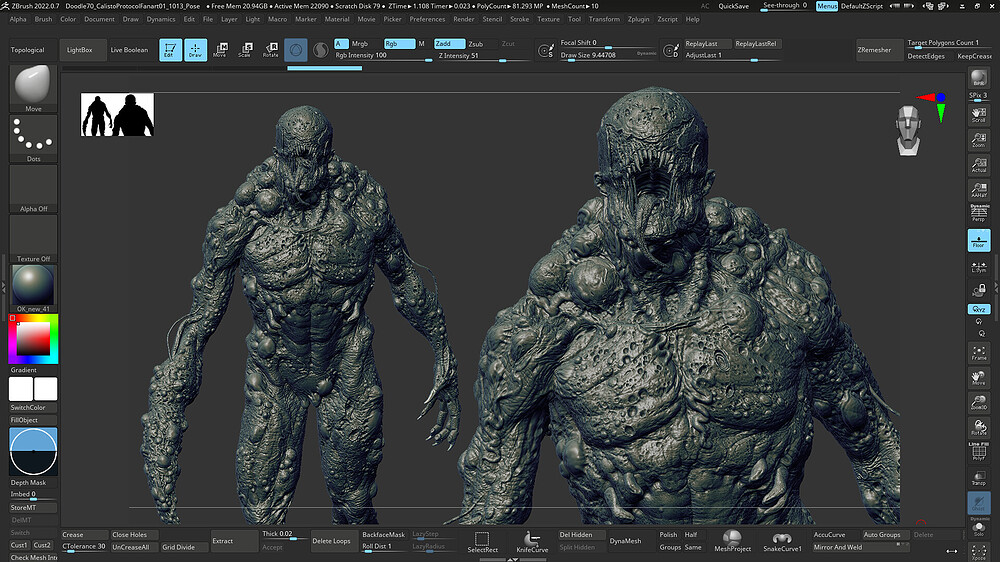1000x562 pixels.
Task: Toggle Ghost transparency mode
Action: [x=978, y=503]
